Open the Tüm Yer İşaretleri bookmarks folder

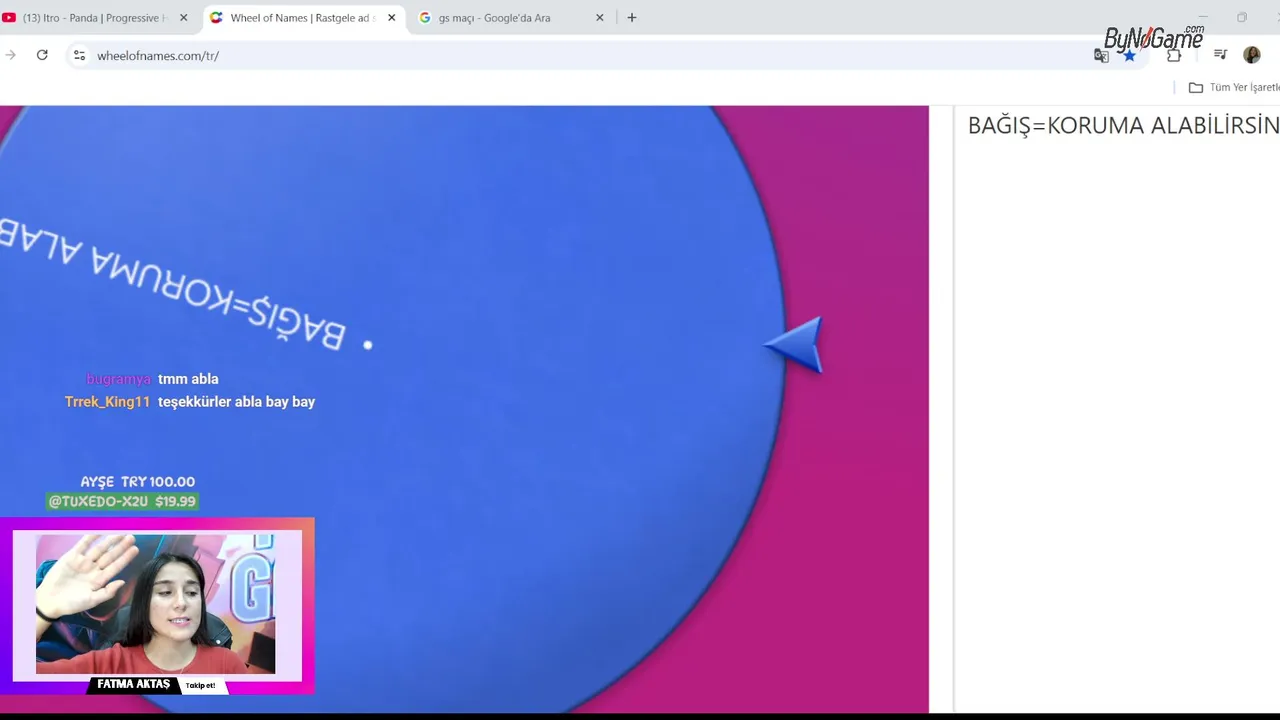[1234, 87]
